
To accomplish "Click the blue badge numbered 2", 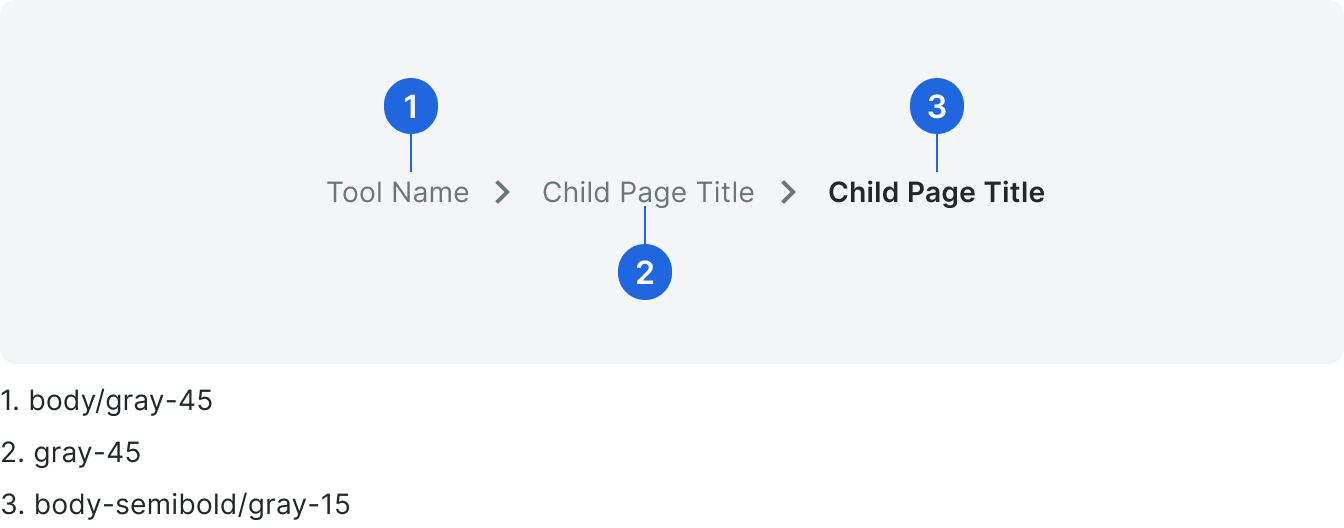I will click(645, 272).
